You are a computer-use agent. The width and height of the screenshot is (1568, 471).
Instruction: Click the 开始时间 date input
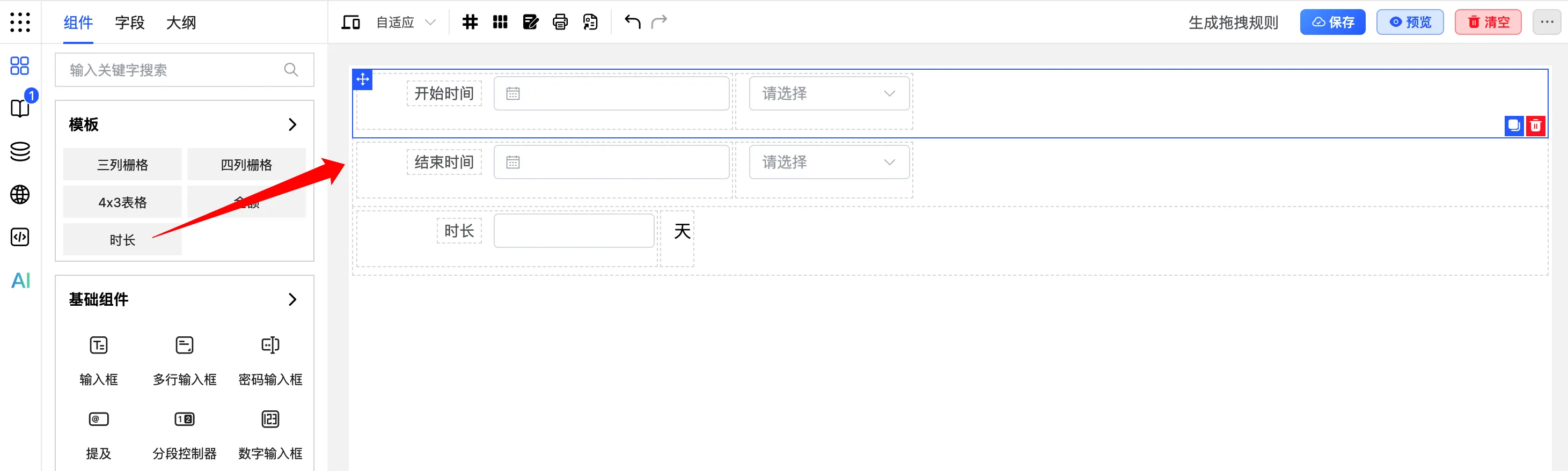tap(611, 94)
